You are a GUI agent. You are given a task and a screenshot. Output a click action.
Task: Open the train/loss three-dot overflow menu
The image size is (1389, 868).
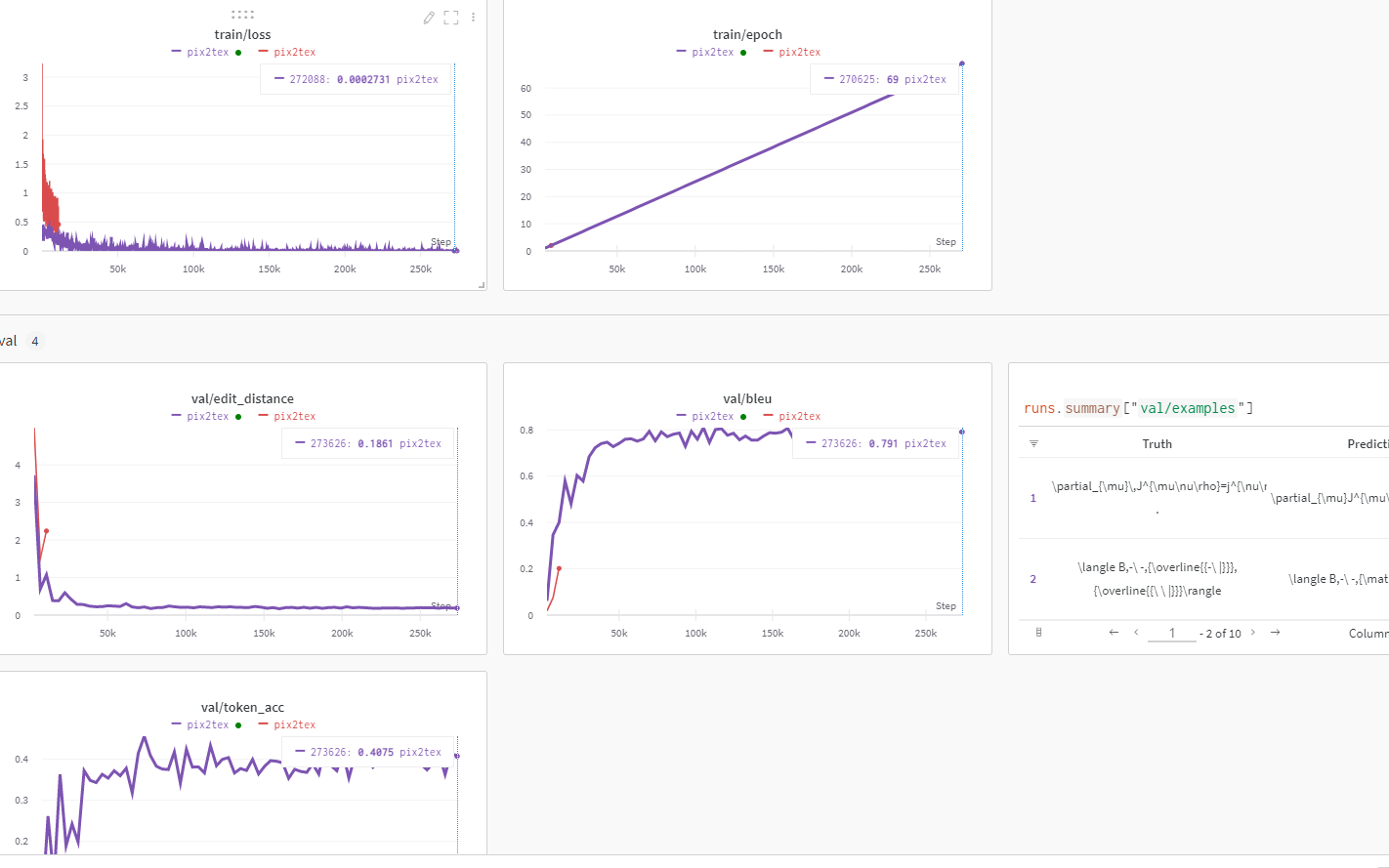(473, 17)
